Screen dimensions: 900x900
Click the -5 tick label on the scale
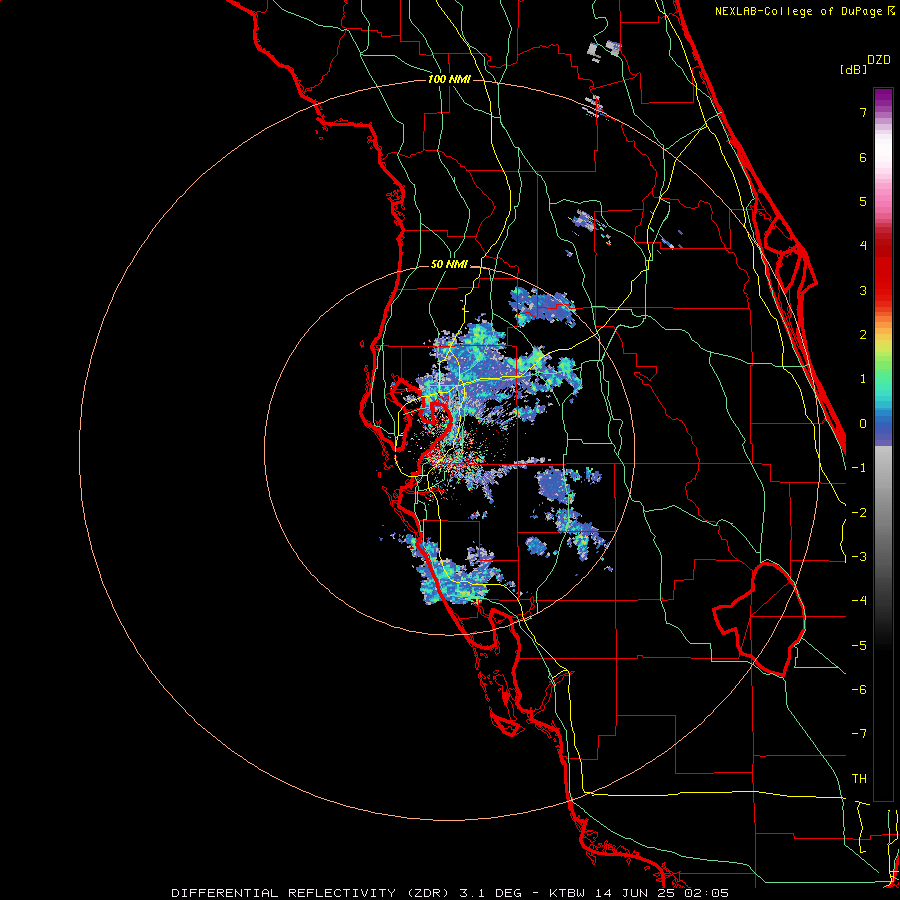[859, 646]
